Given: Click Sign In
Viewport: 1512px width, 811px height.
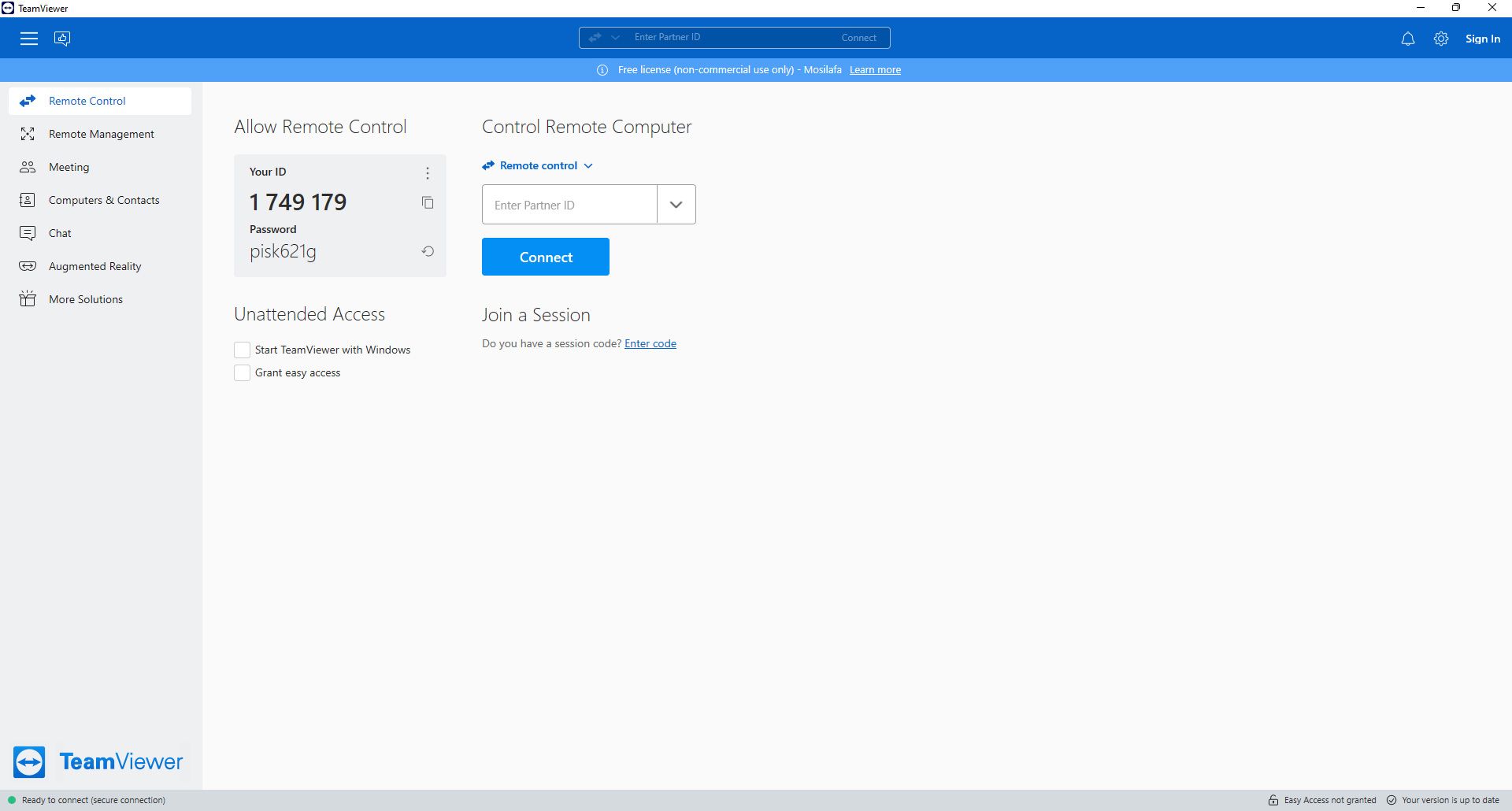Looking at the screenshot, I should [x=1483, y=39].
